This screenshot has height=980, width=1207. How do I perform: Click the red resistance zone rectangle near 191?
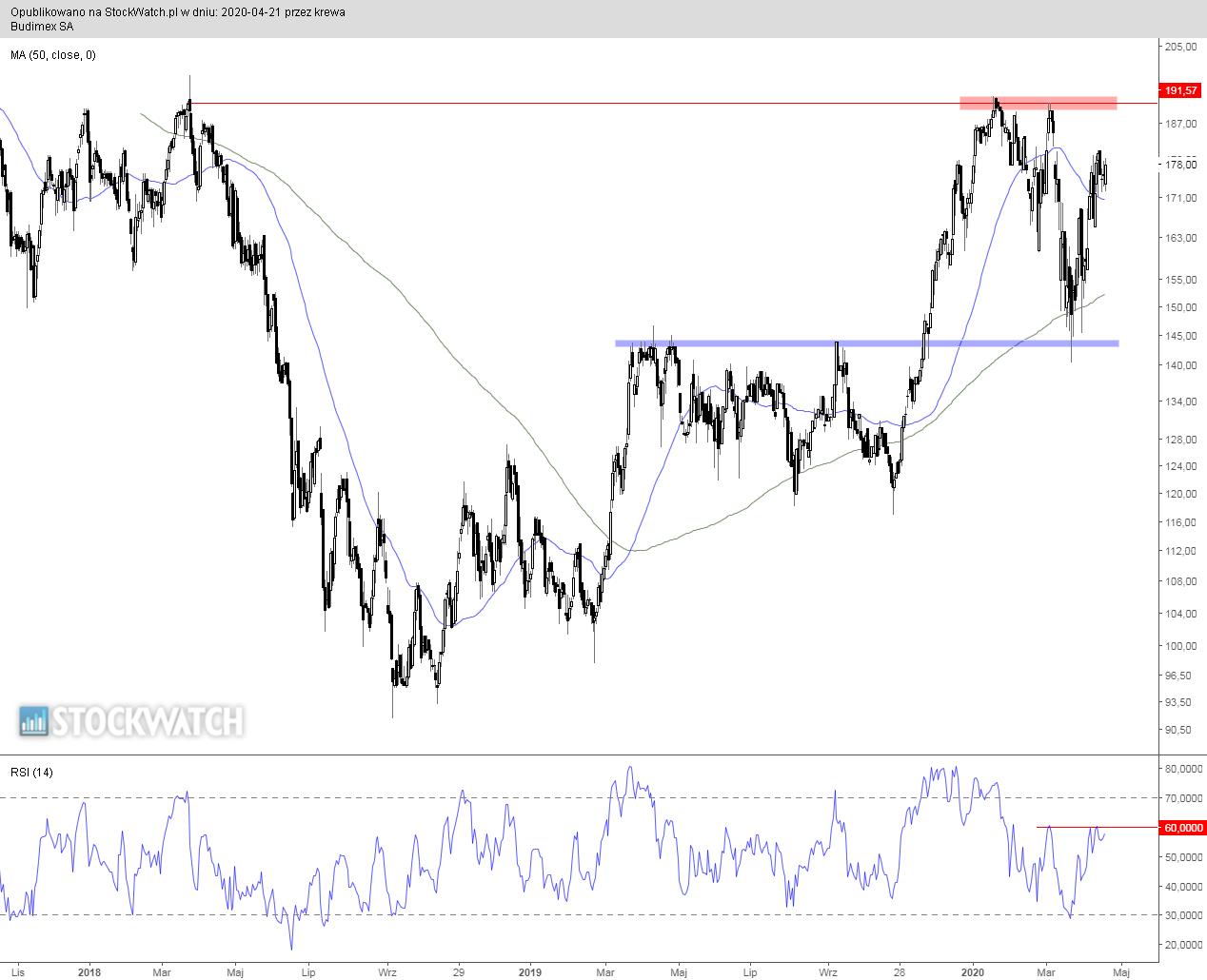1038,103
